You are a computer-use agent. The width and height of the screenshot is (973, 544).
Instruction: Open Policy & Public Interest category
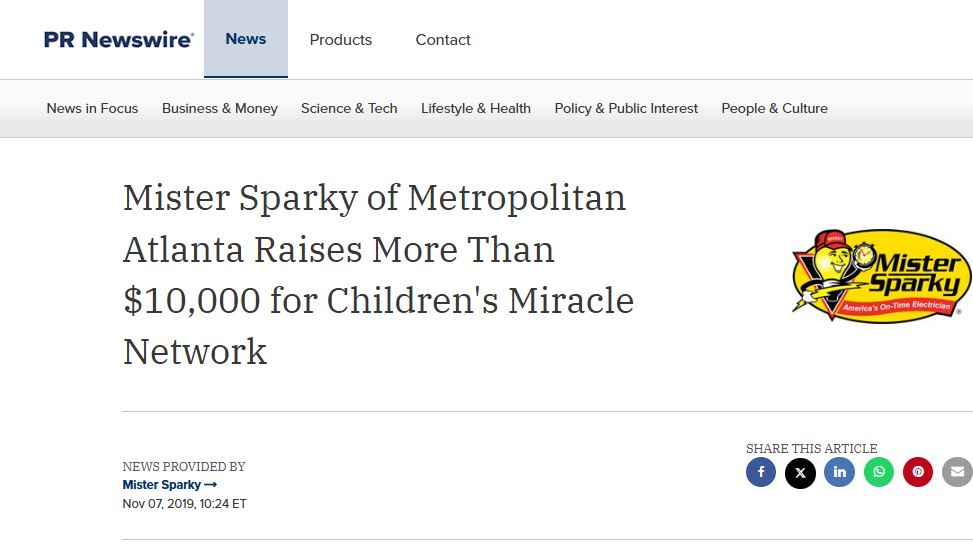[x=626, y=108]
